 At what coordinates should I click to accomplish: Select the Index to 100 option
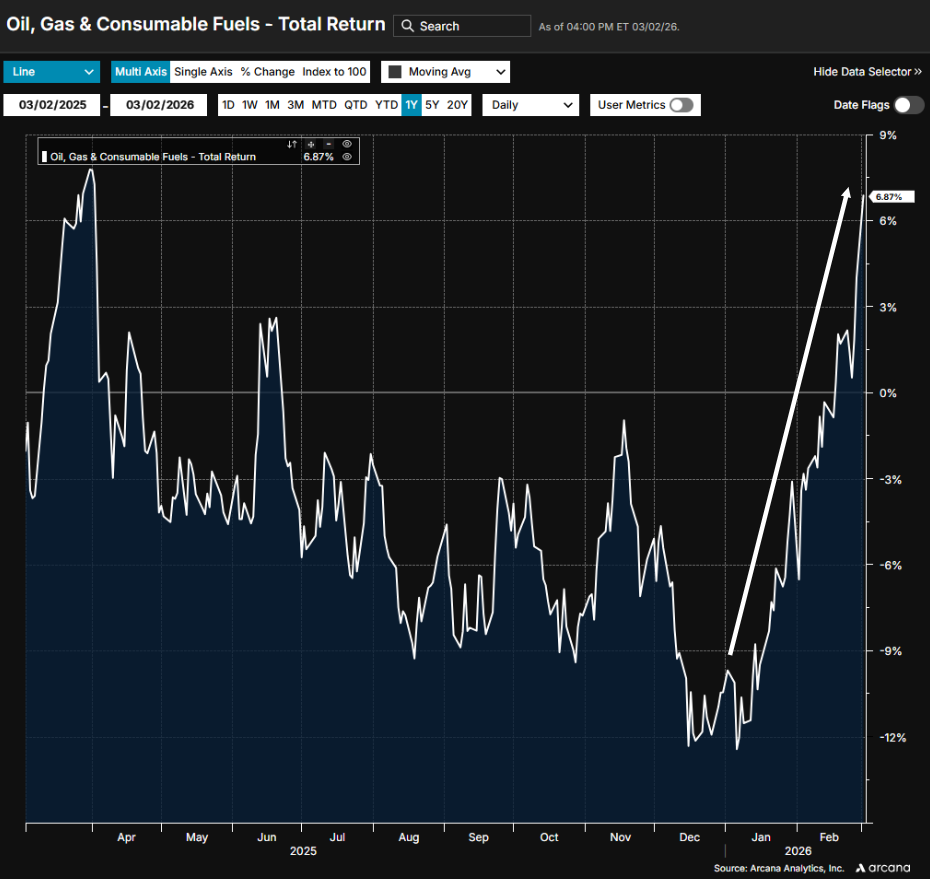pyautogui.click(x=335, y=72)
